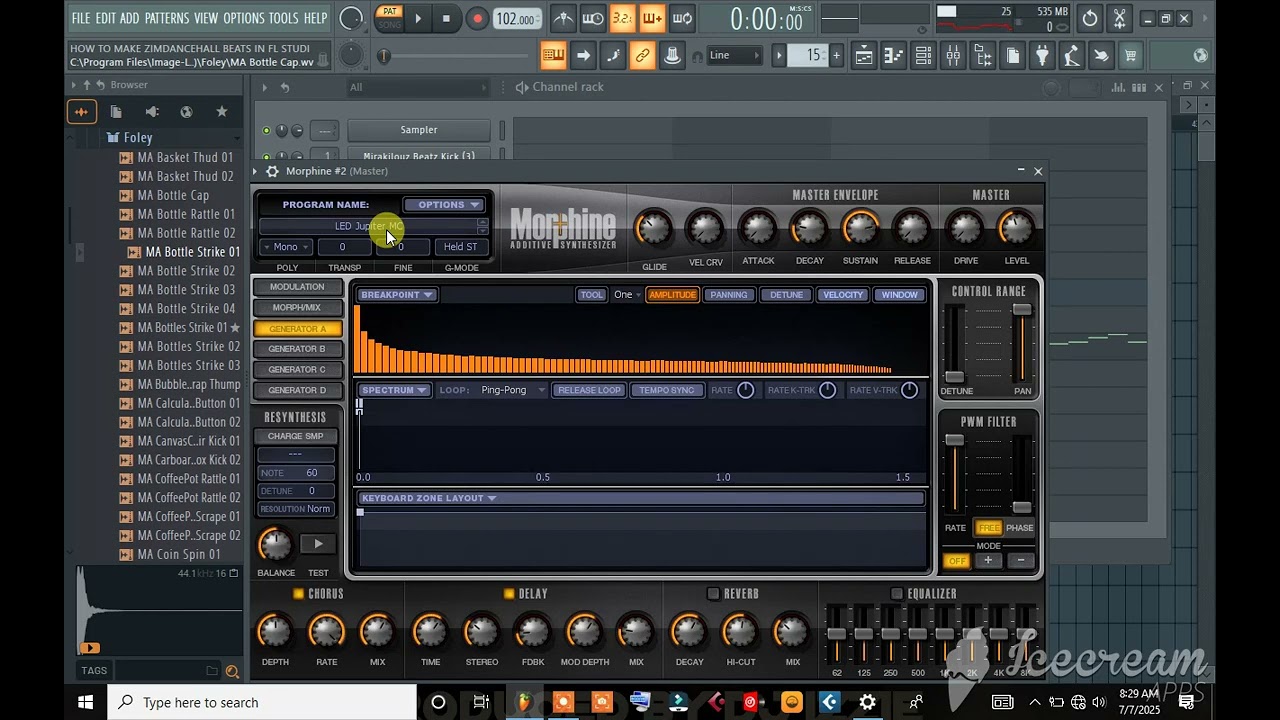
Task: Toggle the Sampler channel green mute LED
Action: (x=266, y=131)
